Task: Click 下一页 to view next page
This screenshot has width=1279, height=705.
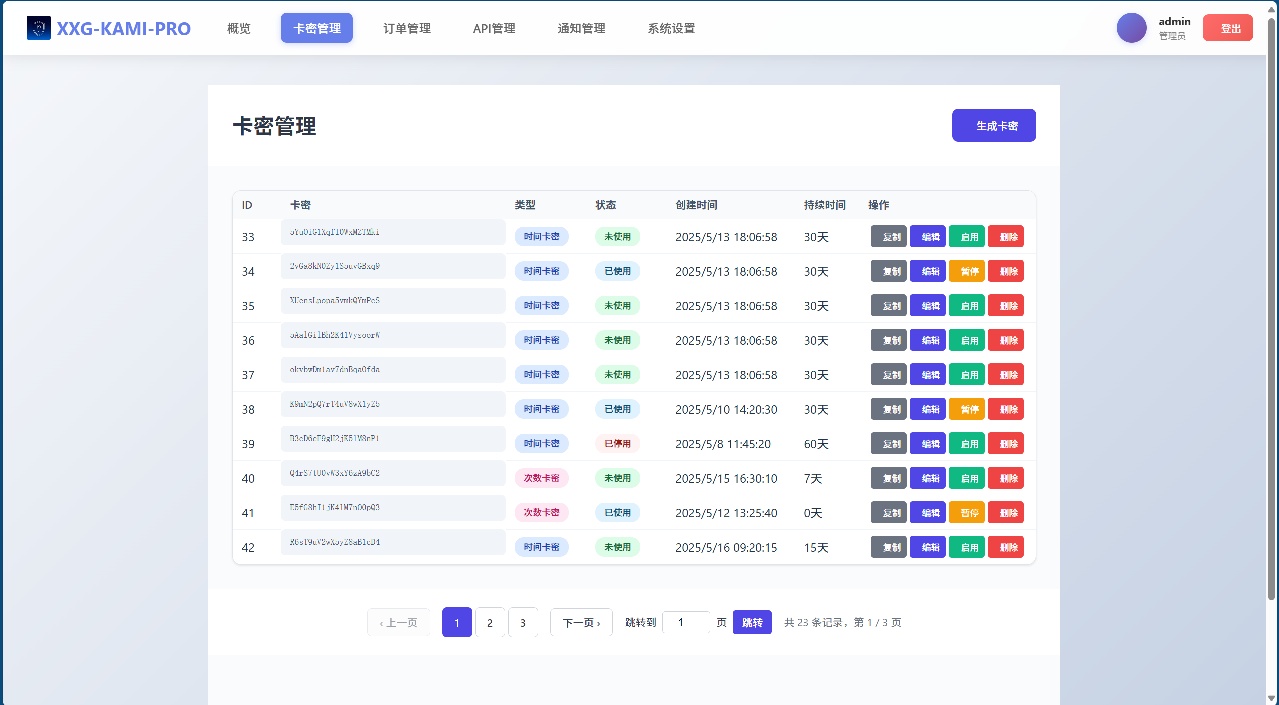Action: click(581, 622)
